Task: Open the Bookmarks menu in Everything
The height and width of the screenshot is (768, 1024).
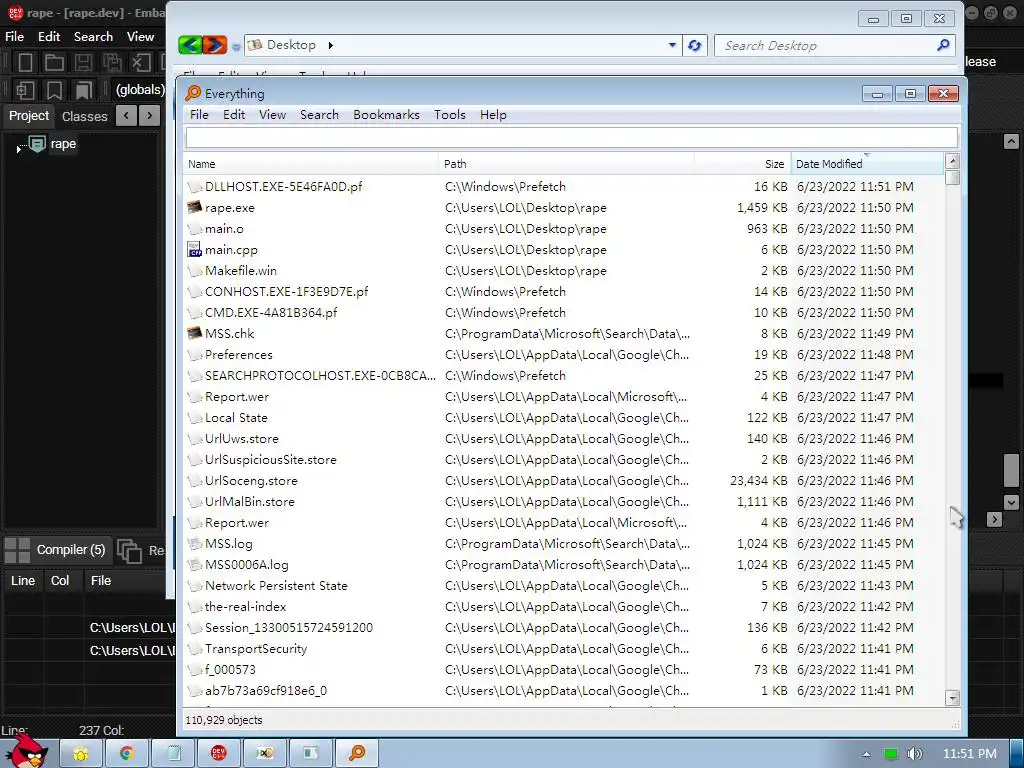Action: tap(386, 114)
